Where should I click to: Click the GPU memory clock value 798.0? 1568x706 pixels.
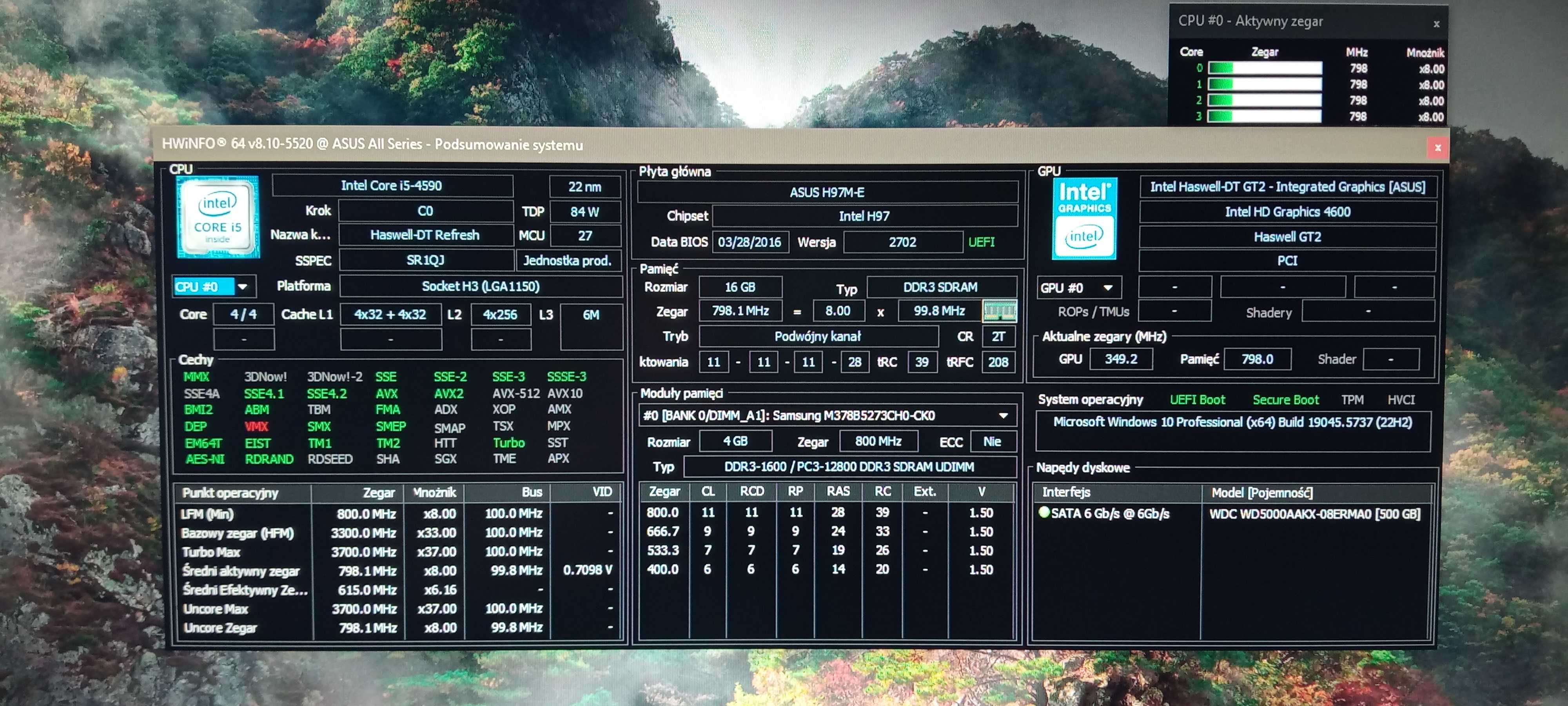coord(1258,359)
